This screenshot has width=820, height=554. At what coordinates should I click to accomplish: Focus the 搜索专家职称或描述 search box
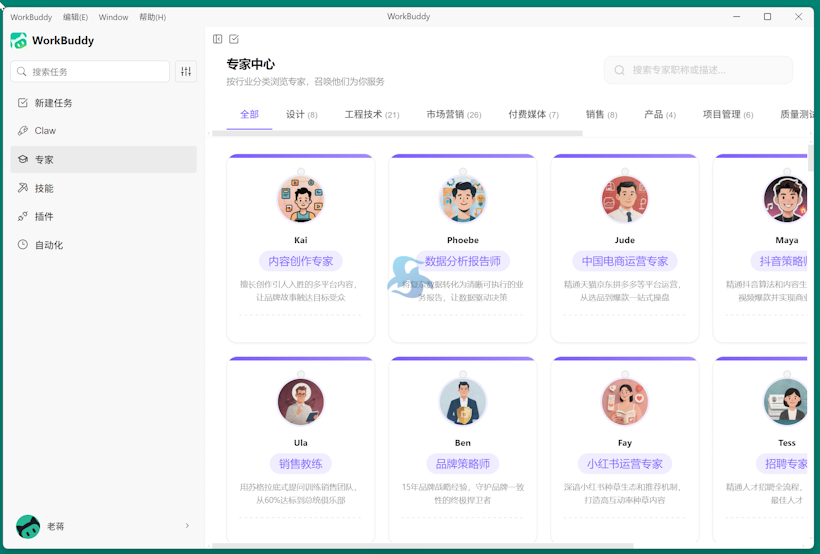point(698,70)
